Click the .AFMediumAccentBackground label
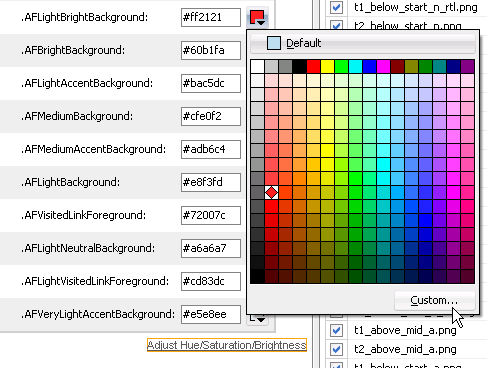The image size is (487, 368). coord(93,149)
